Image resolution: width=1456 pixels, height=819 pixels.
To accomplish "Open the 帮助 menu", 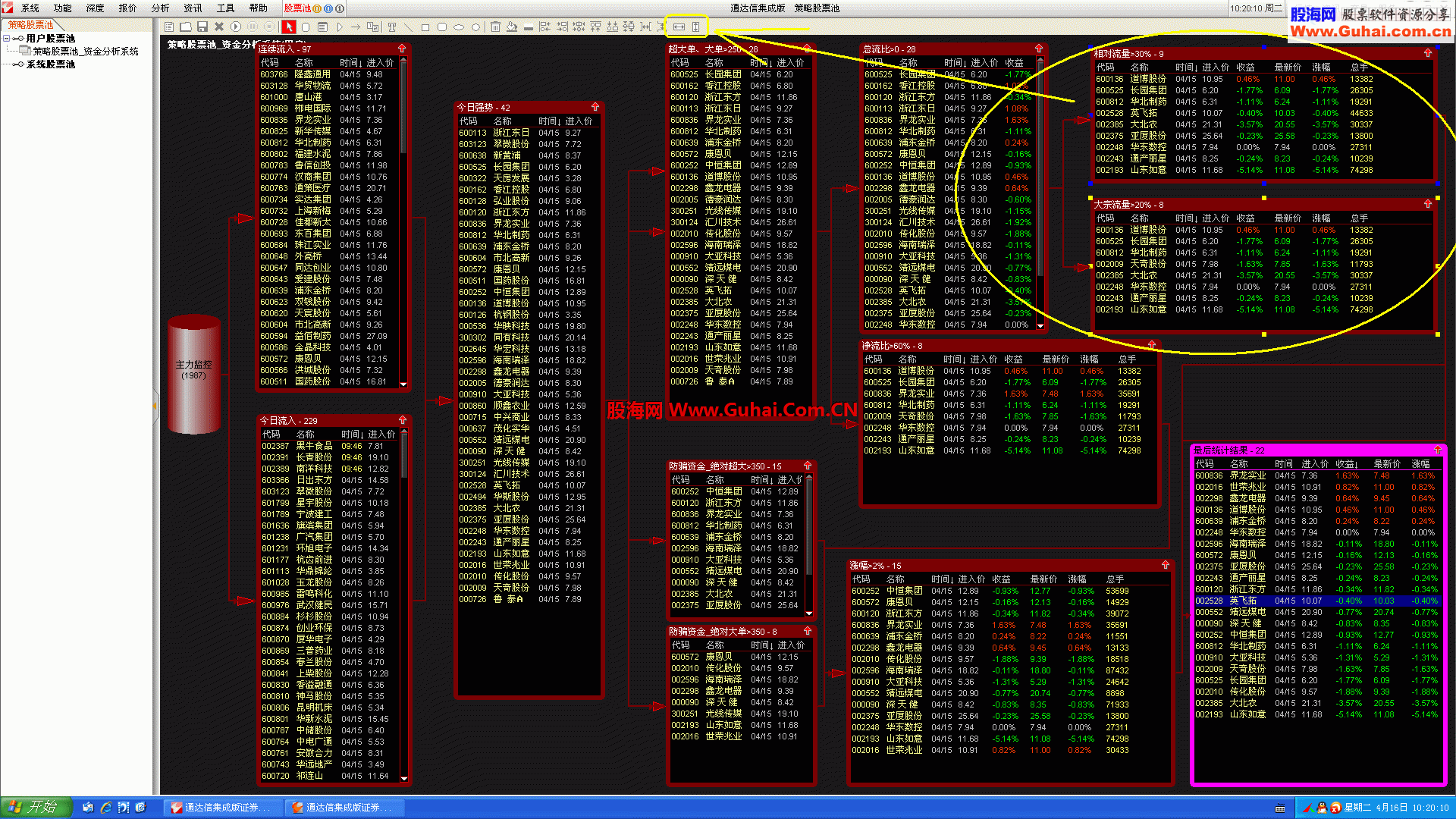I will tap(258, 8).
